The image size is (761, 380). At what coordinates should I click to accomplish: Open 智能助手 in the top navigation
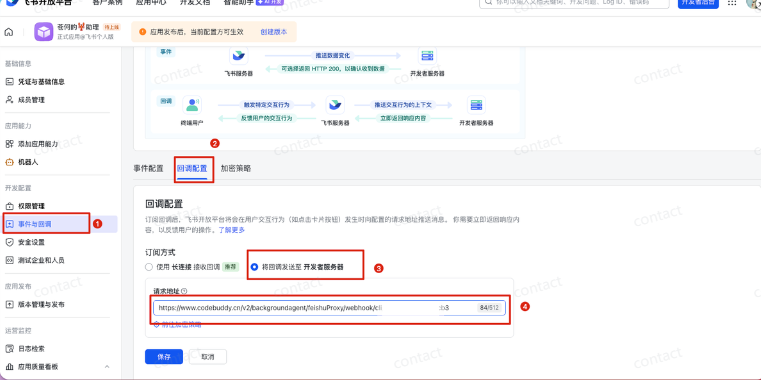239,2
